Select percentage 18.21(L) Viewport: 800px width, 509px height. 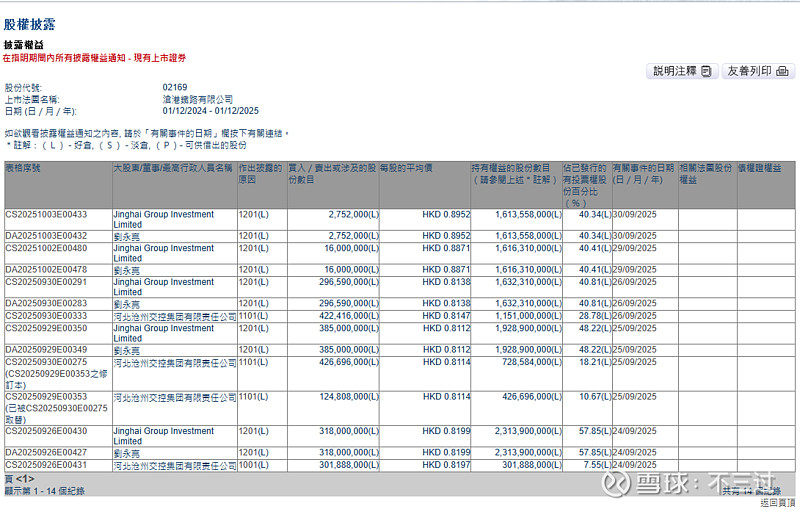595,362
